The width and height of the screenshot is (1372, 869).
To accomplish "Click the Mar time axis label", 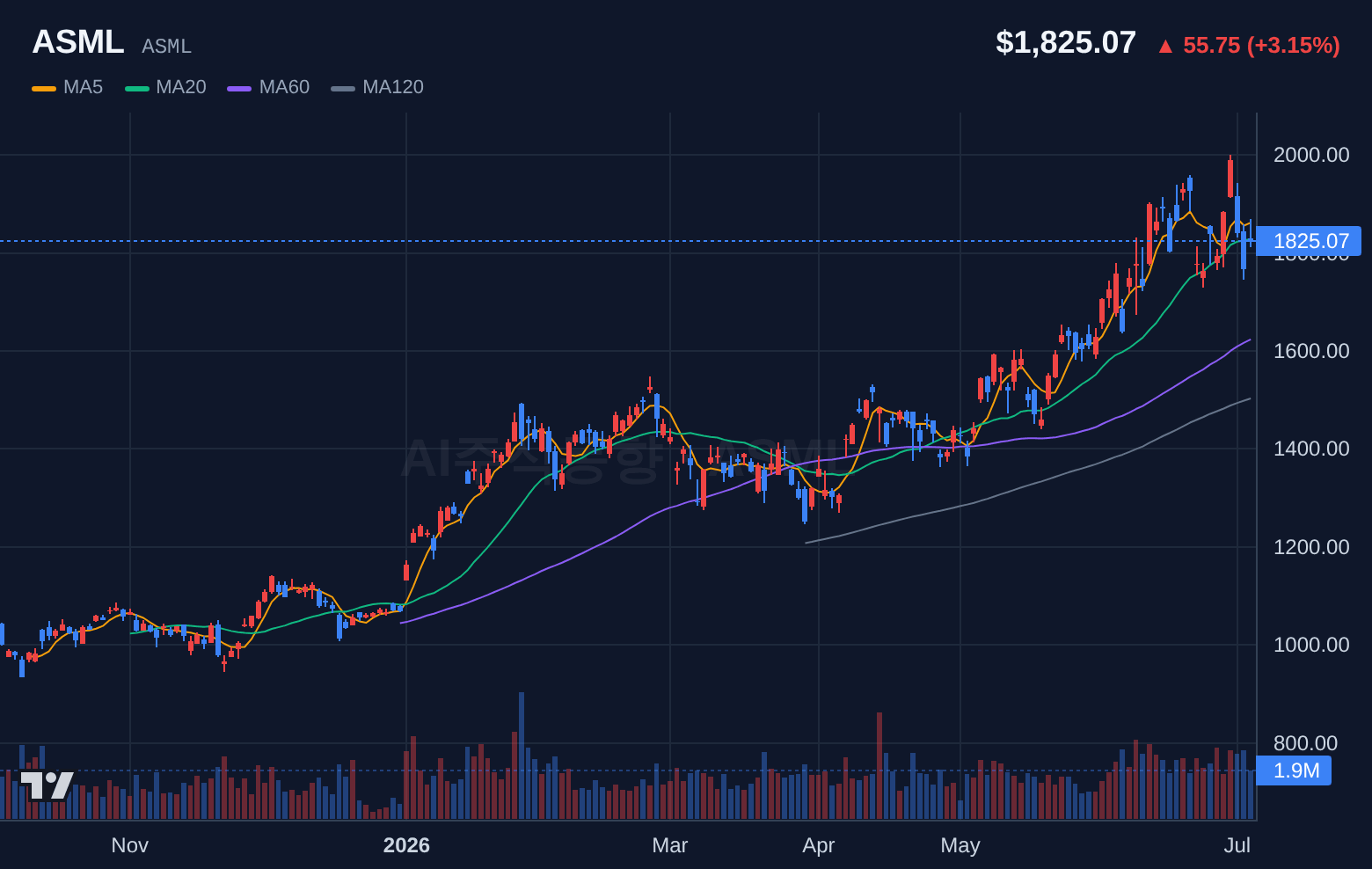I will pos(670,845).
